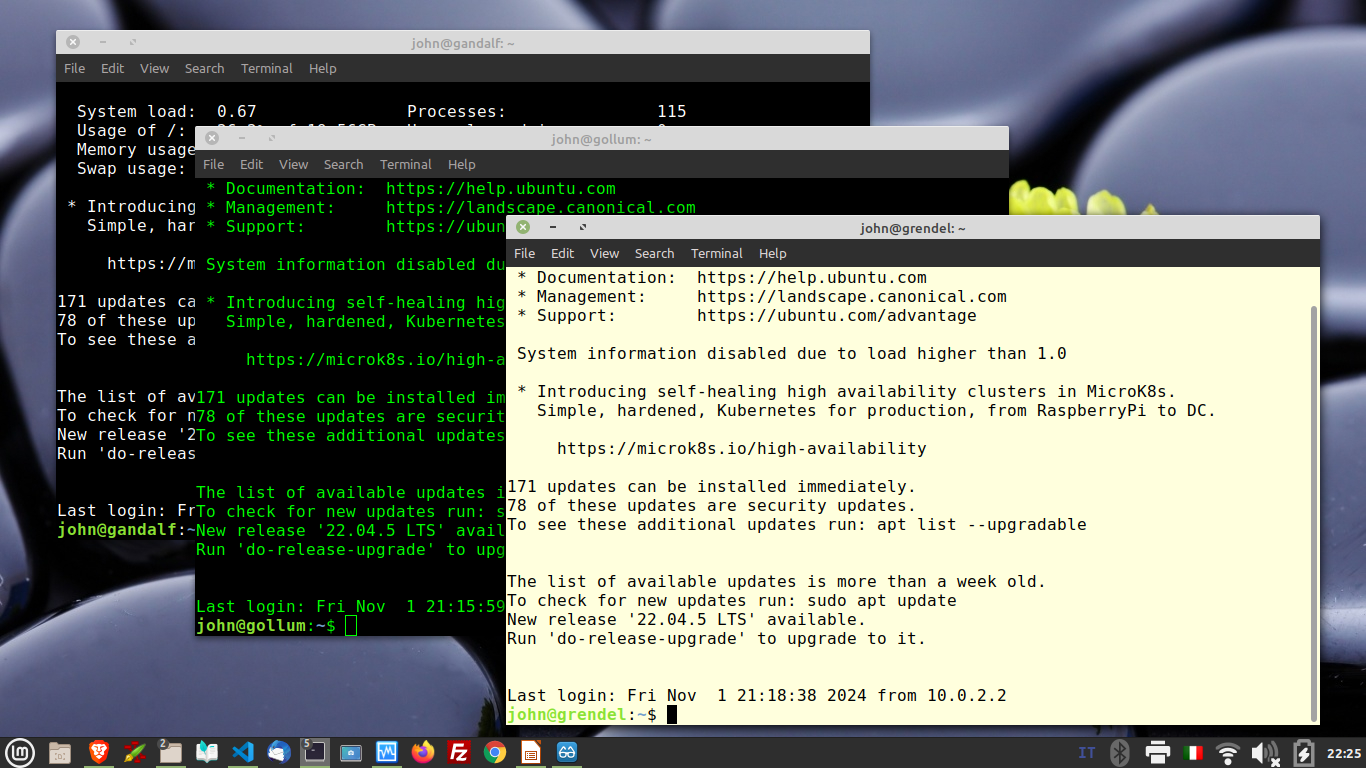Open the Search menu in the gollum terminal
This screenshot has height=768, width=1366.
tap(343, 165)
